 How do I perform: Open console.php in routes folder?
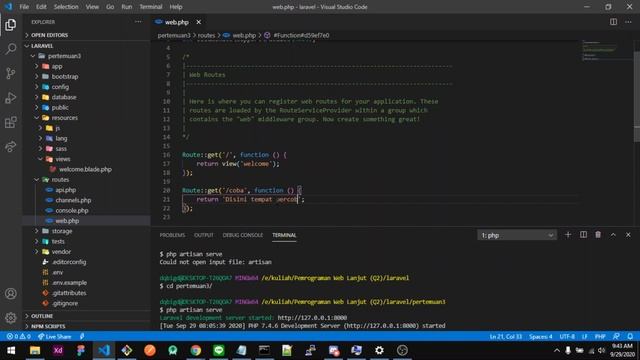87,210
